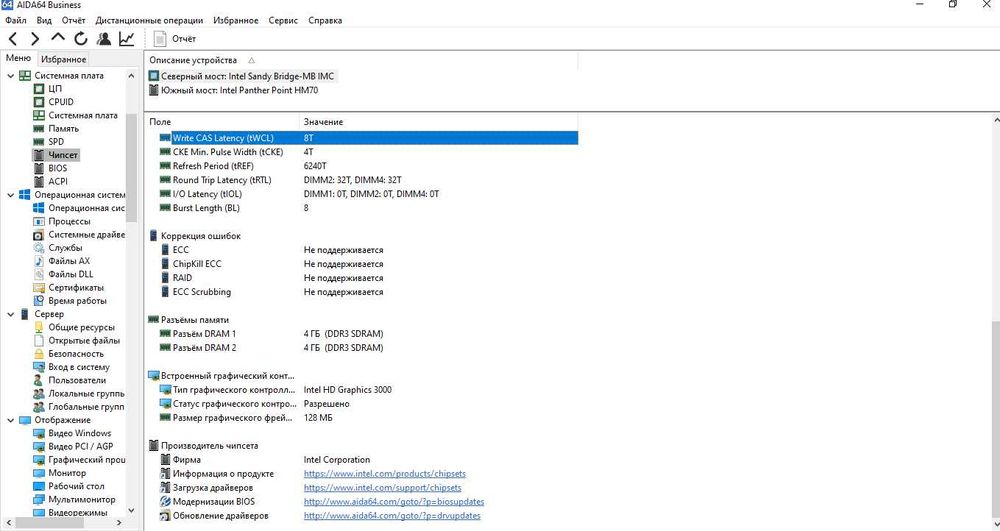The width and height of the screenshot is (1000, 531).
Task: Open the graph toolbar icon
Action: point(126,39)
